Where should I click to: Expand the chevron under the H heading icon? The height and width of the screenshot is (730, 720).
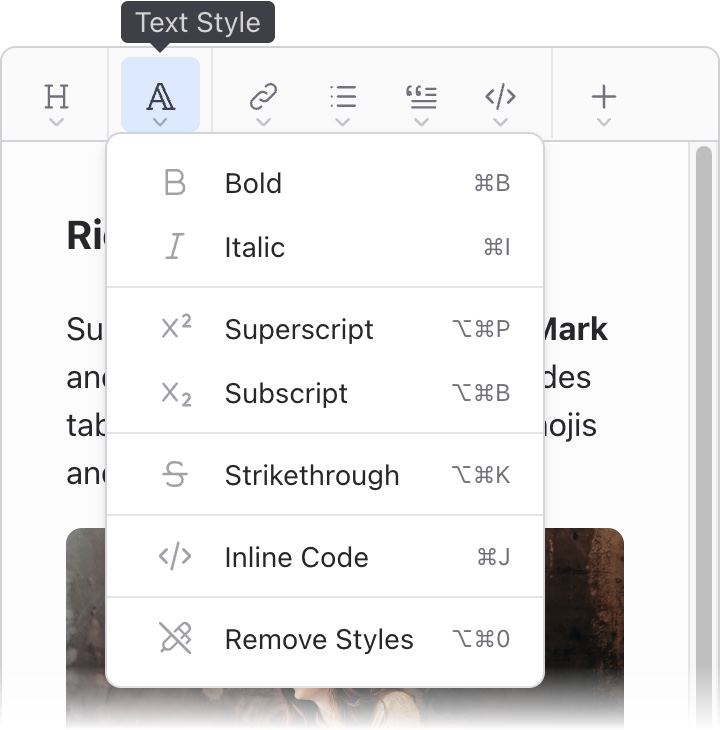(x=56, y=122)
